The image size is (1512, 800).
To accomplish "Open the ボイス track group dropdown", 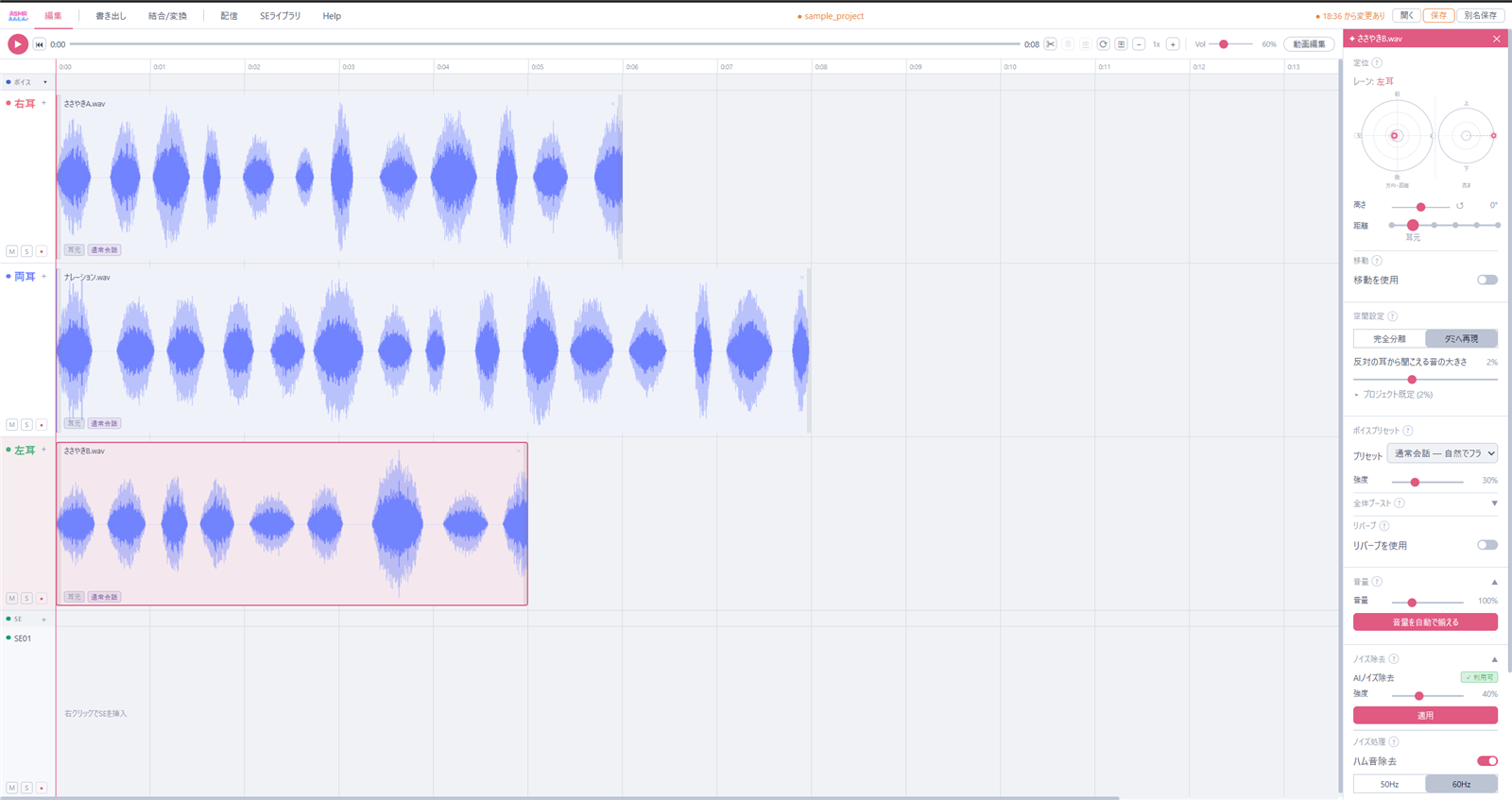I will [44, 82].
